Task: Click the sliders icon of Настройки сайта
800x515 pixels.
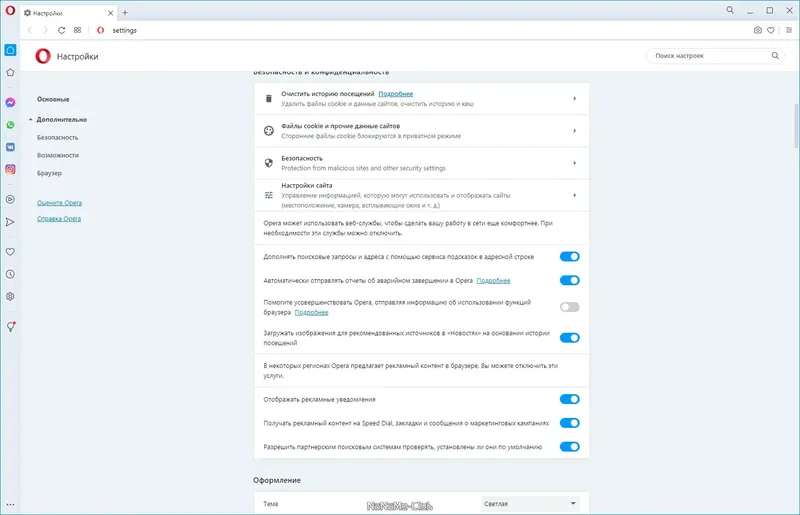Action: click(x=269, y=195)
